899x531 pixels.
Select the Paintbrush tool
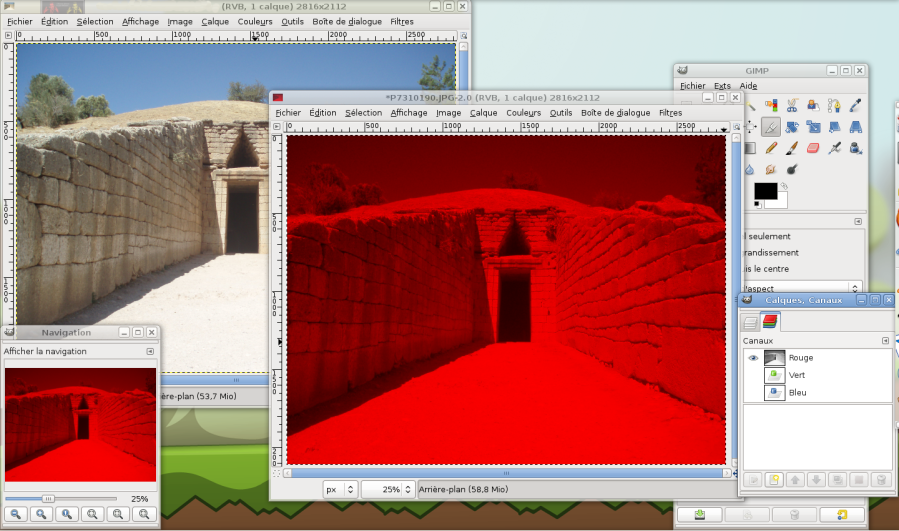791,148
